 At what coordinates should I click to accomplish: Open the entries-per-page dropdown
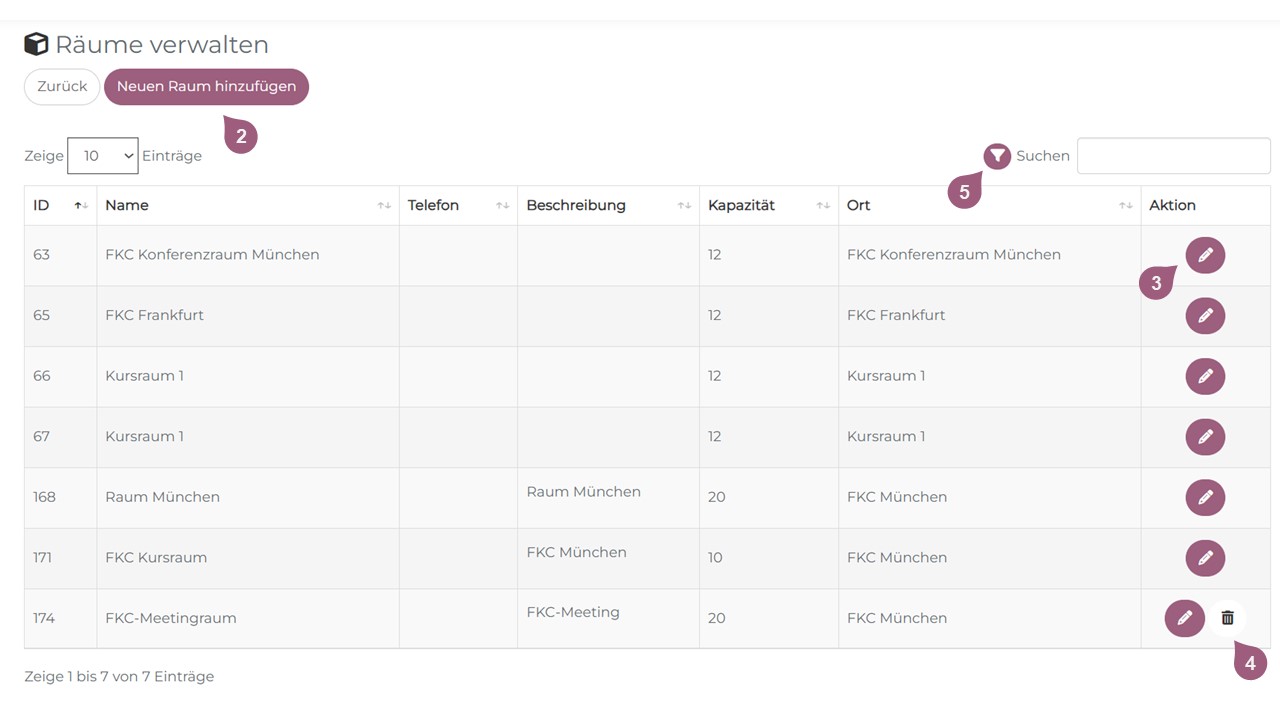click(102, 156)
